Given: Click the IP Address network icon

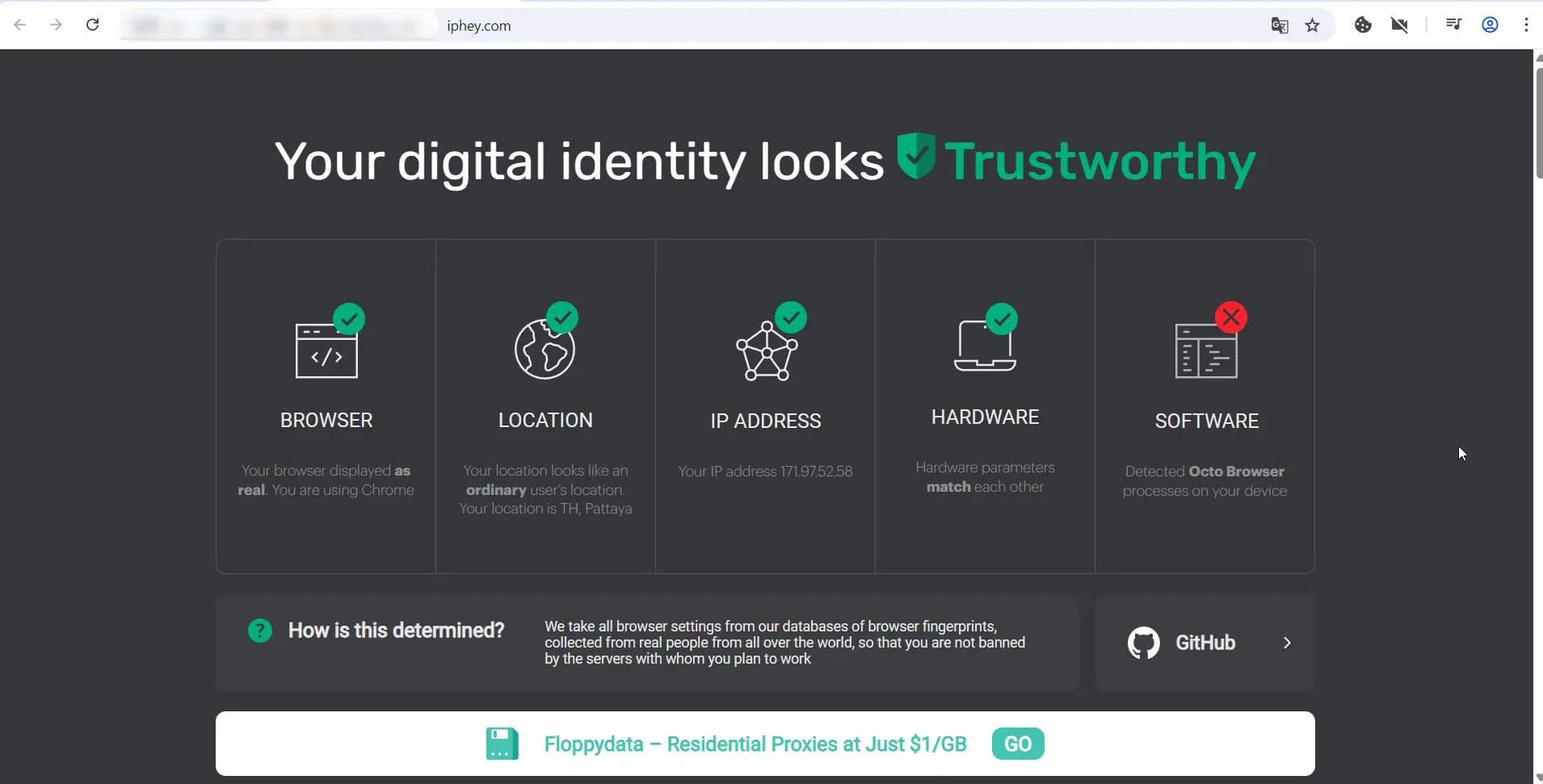Looking at the screenshot, I should point(766,350).
